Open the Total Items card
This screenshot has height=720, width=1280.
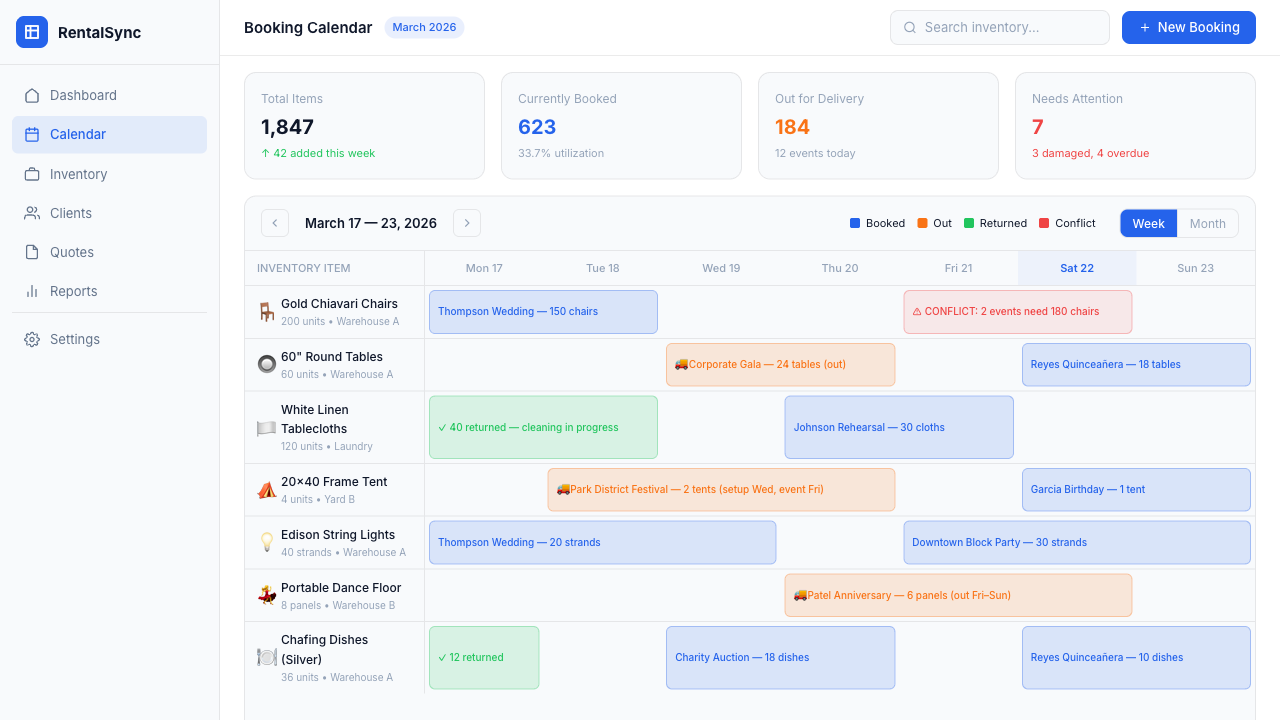click(x=364, y=126)
